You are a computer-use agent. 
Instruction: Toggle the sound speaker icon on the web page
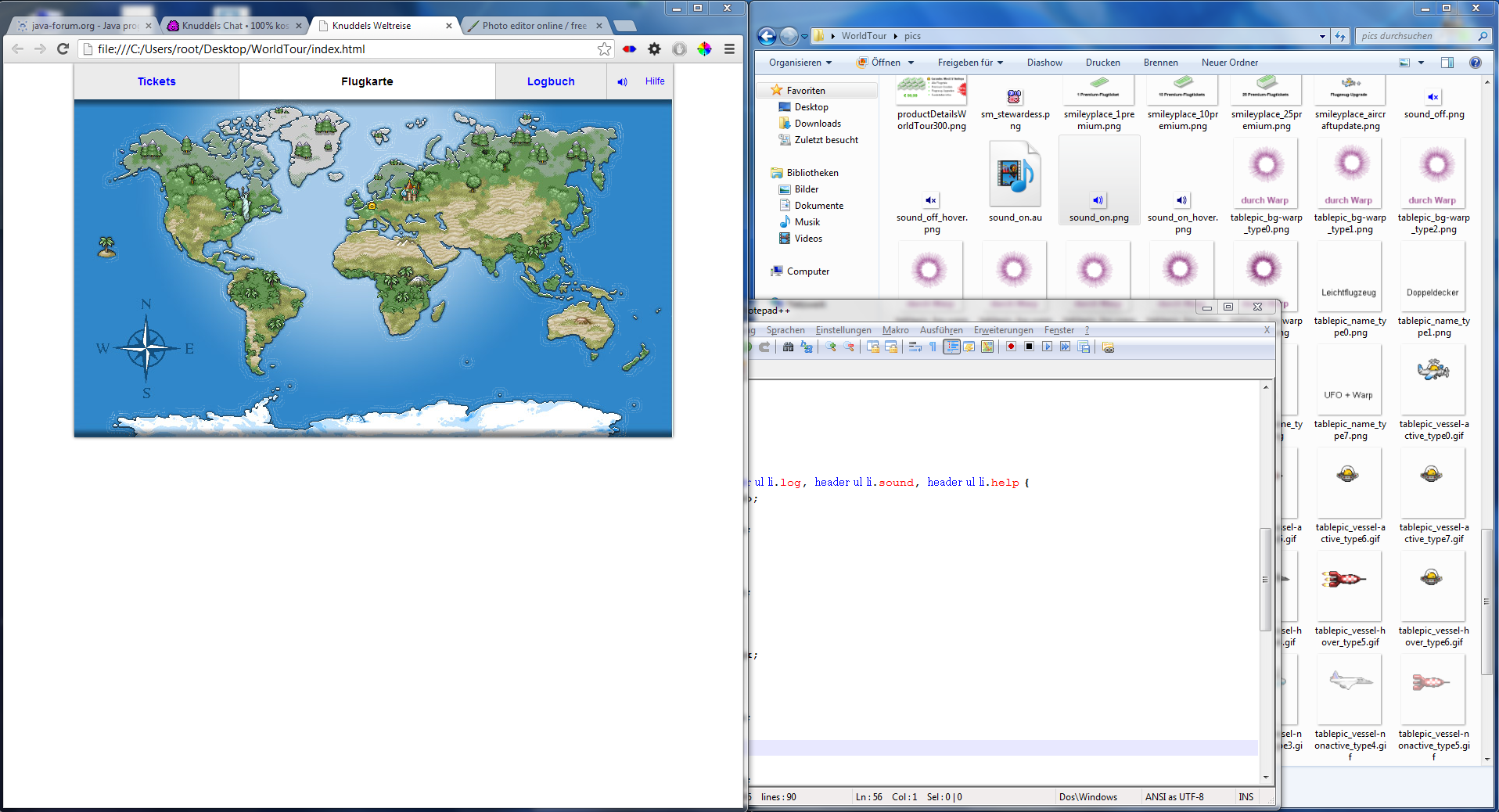click(x=622, y=82)
